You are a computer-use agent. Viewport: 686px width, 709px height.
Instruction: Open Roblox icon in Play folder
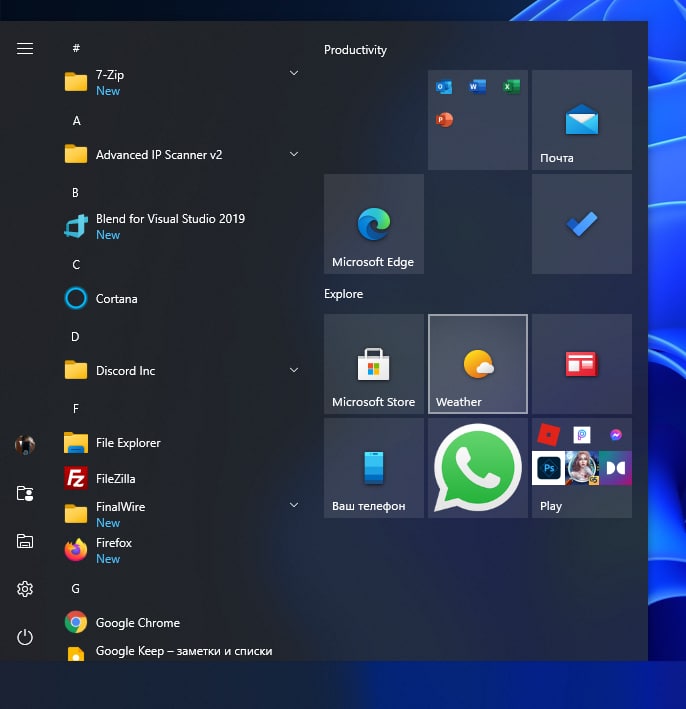[x=549, y=435]
